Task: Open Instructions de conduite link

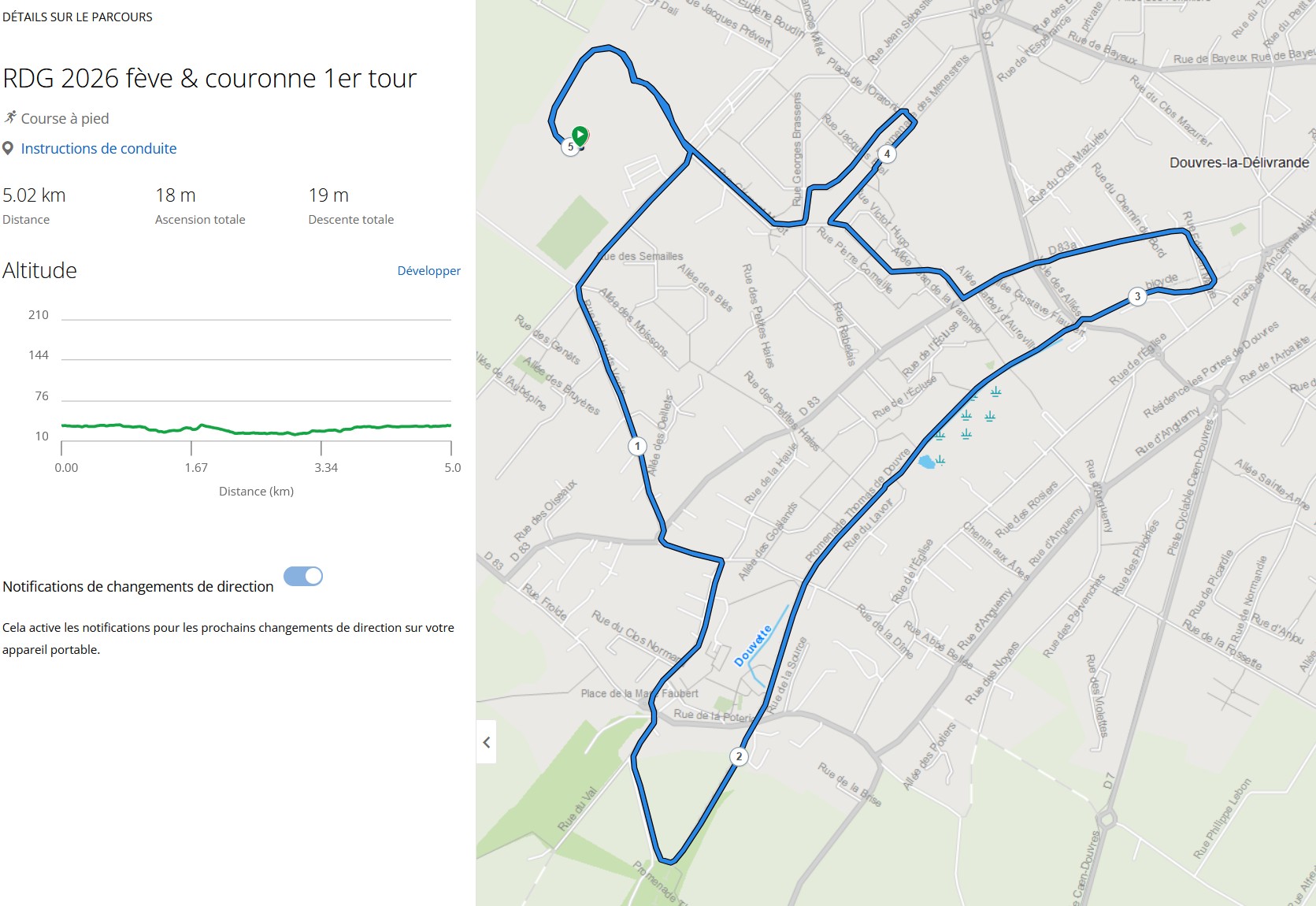Action: (x=98, y=148)
